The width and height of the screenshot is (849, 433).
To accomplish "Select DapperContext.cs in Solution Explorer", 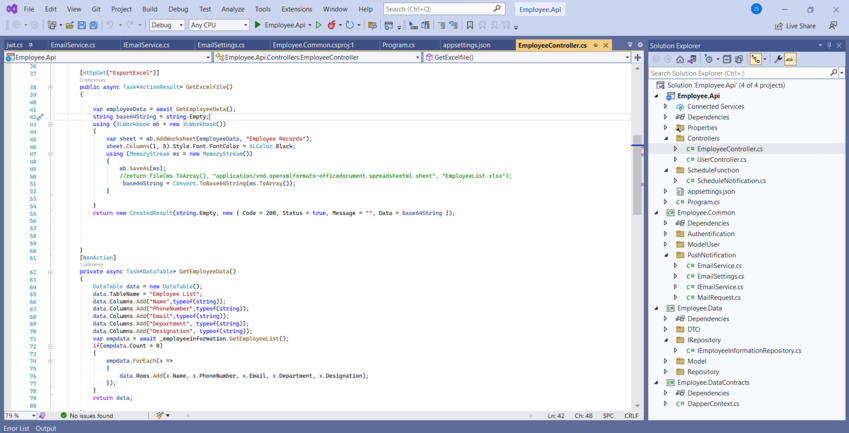I will (713, 404).
